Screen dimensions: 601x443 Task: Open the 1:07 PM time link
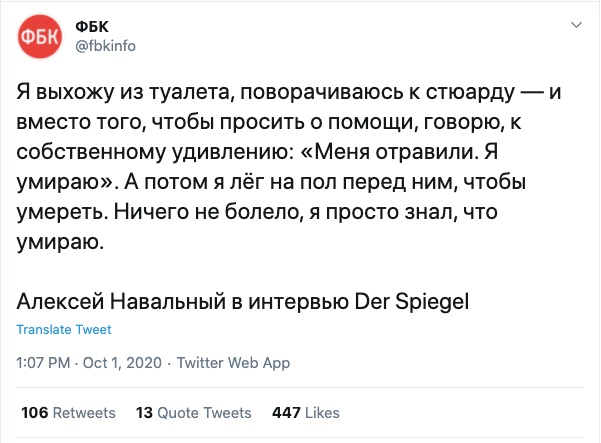coord(42,364)
